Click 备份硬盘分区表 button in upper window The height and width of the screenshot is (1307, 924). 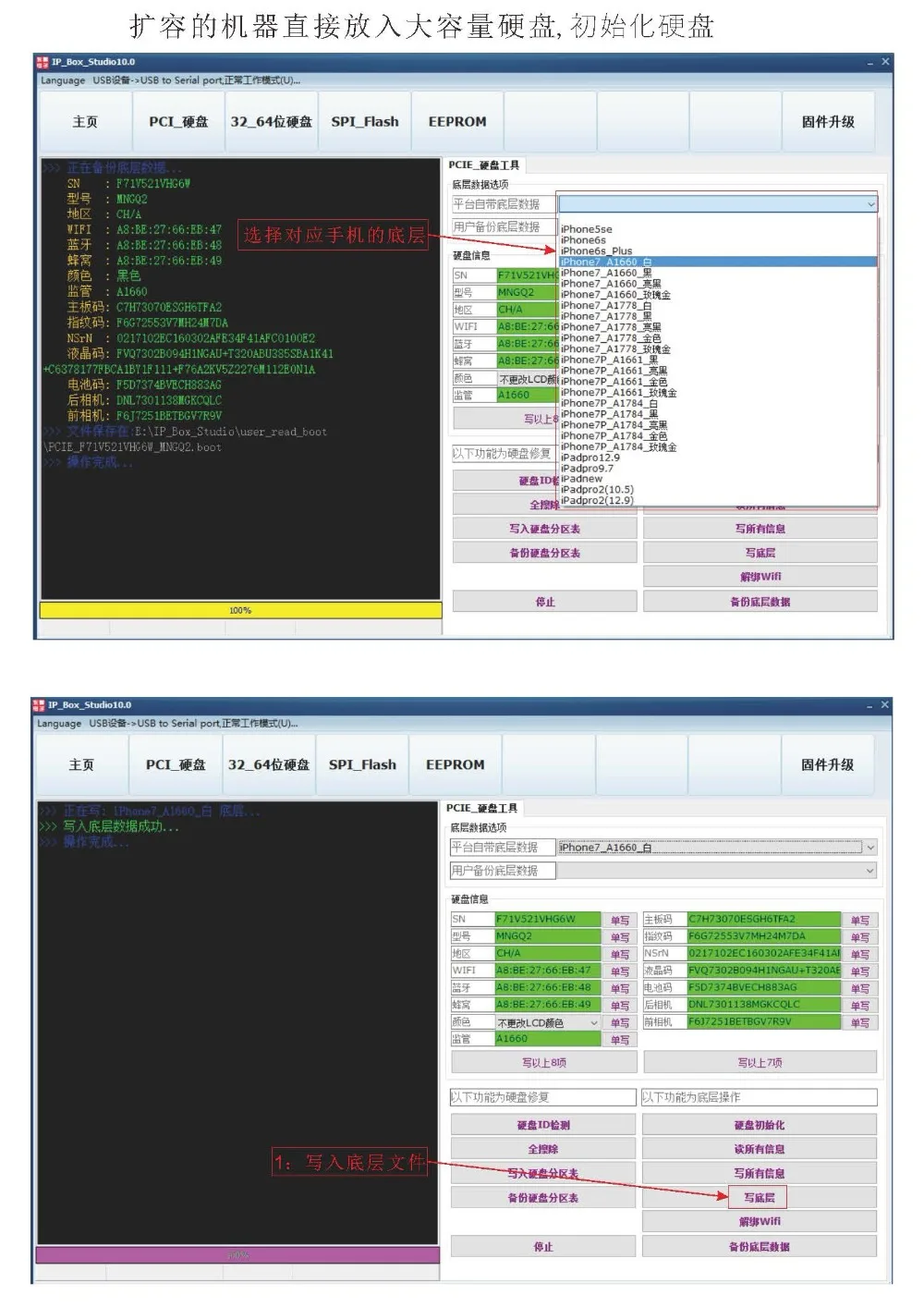pos(545,553)
